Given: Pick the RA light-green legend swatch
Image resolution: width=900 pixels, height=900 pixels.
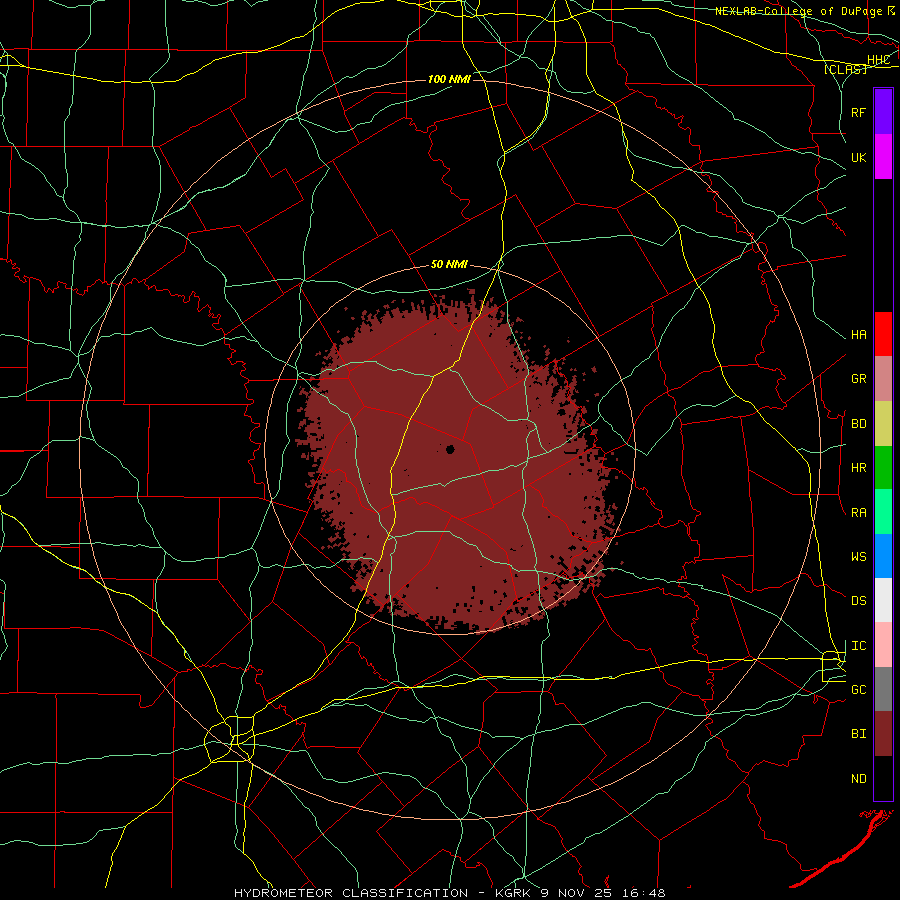Looking at the screenshot, I should [x=883, y=512].
